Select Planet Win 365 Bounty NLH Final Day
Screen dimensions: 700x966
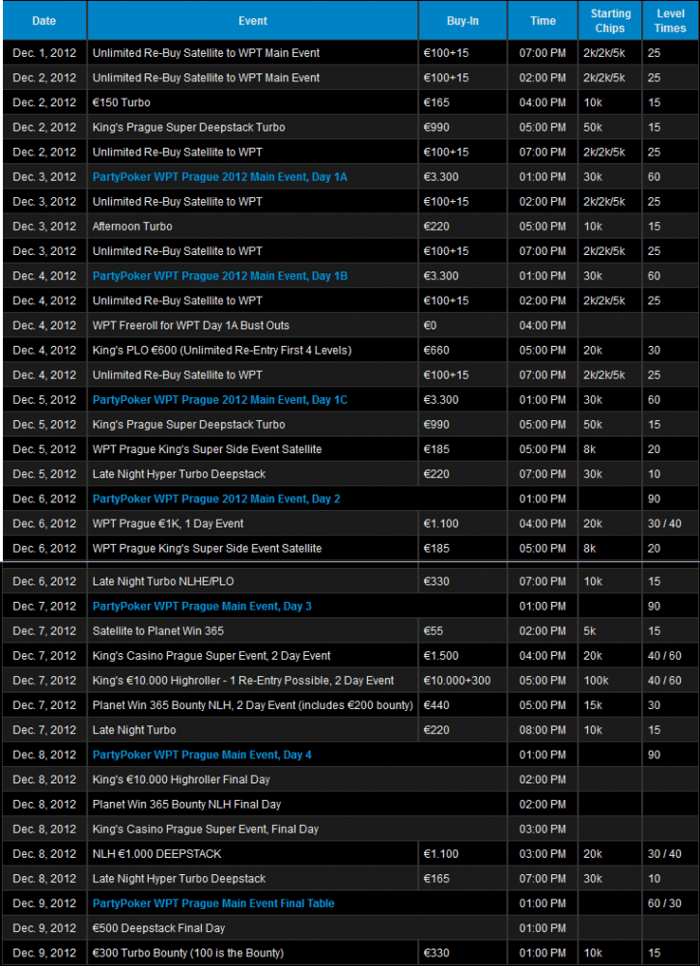187,804
